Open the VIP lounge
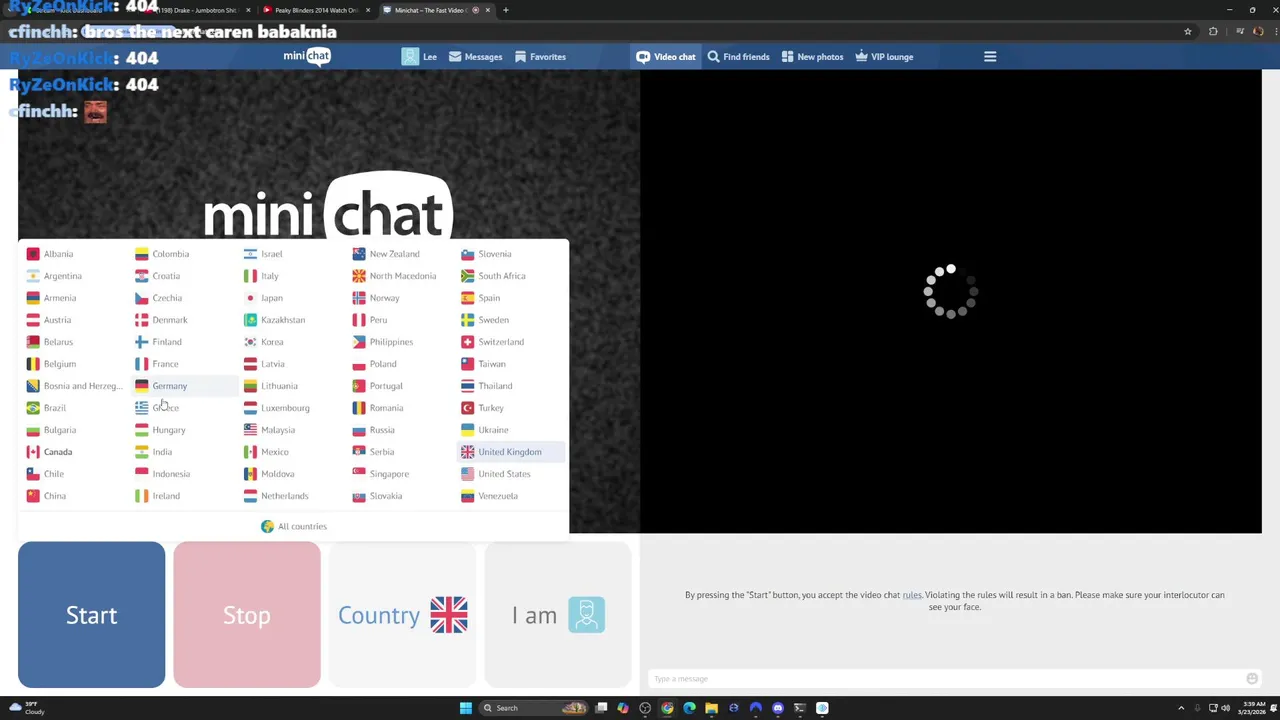 (x=884, y=57)
